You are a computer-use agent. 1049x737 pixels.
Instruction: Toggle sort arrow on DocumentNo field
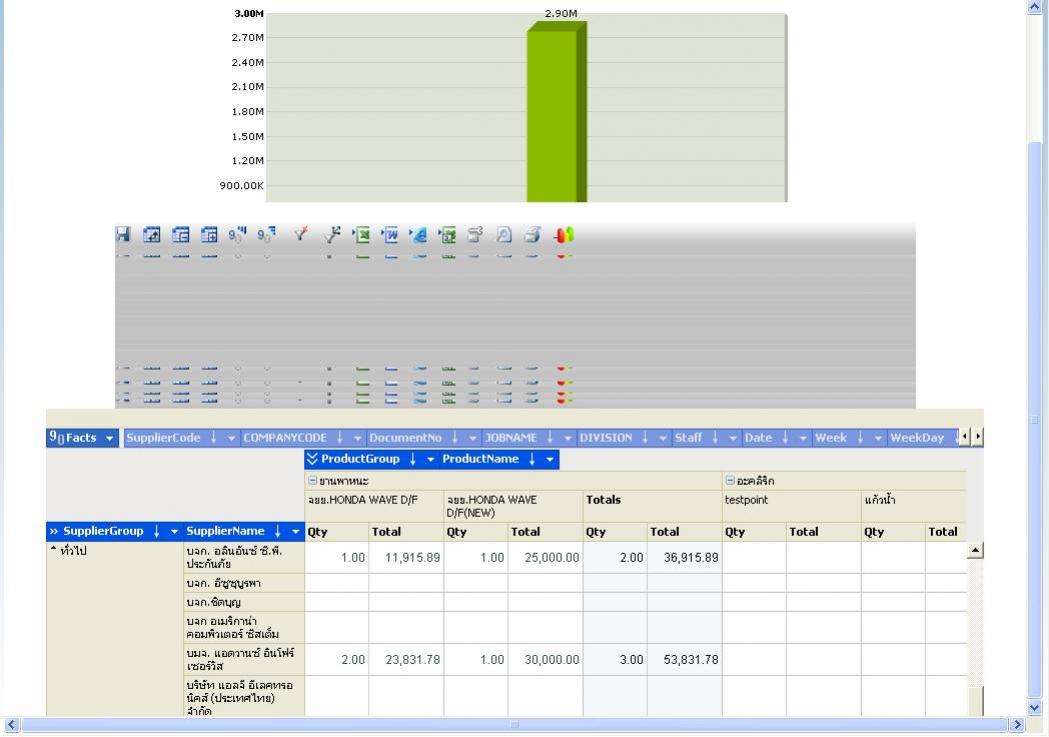[x=455, y=437]
